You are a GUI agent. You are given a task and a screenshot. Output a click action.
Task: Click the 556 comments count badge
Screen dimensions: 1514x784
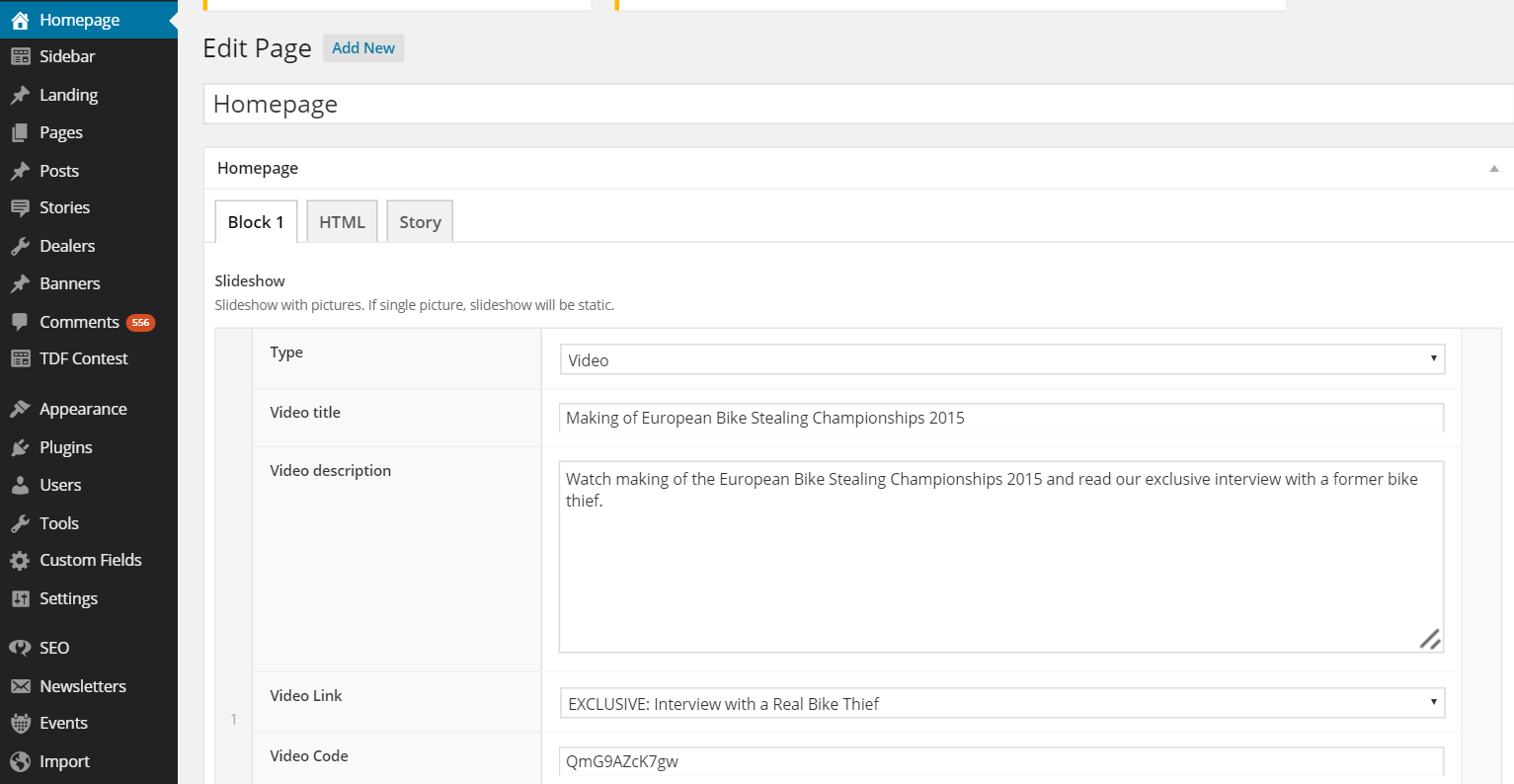[140, 323]
